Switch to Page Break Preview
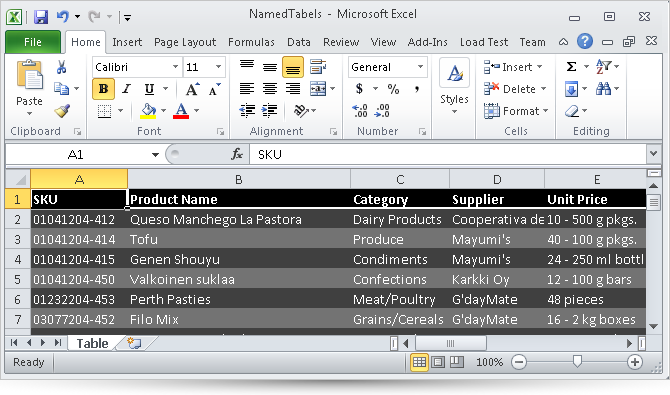670x395 pixels. point(457,363)
